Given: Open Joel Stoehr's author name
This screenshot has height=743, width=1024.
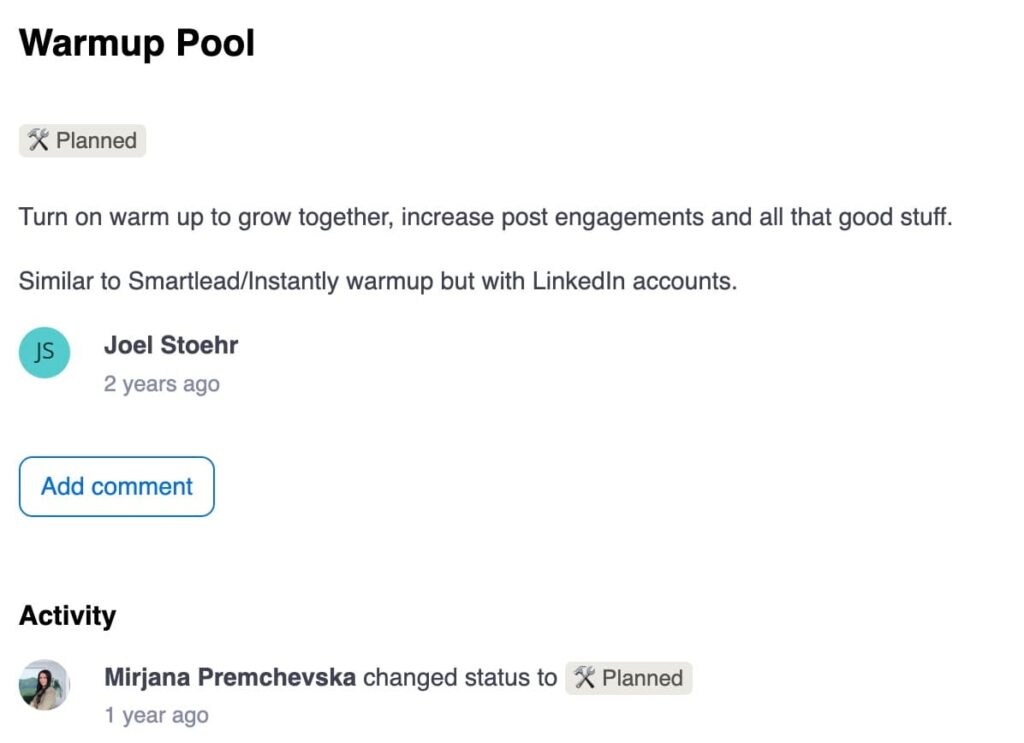Looking at the screenshot, I should pyautogui.click(x=171, y=346).
